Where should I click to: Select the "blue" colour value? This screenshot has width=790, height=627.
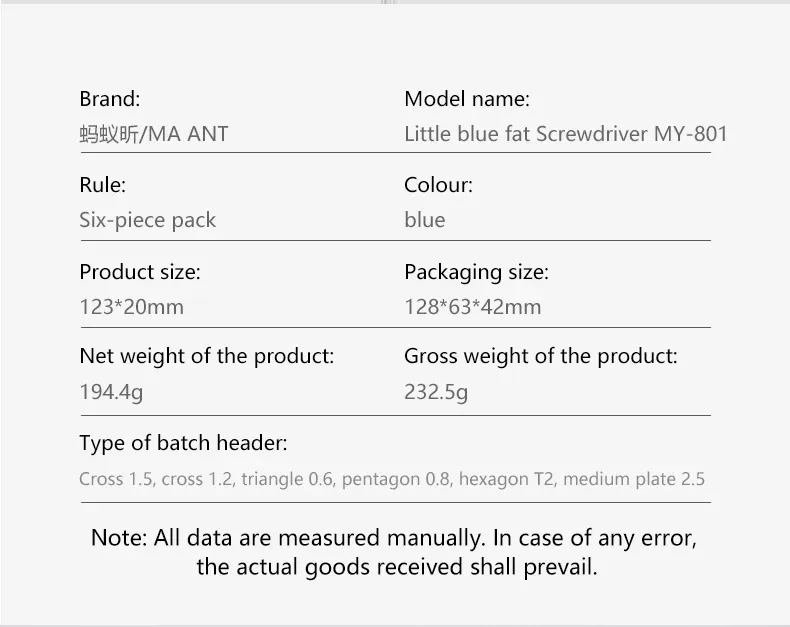tap(425, 220)
